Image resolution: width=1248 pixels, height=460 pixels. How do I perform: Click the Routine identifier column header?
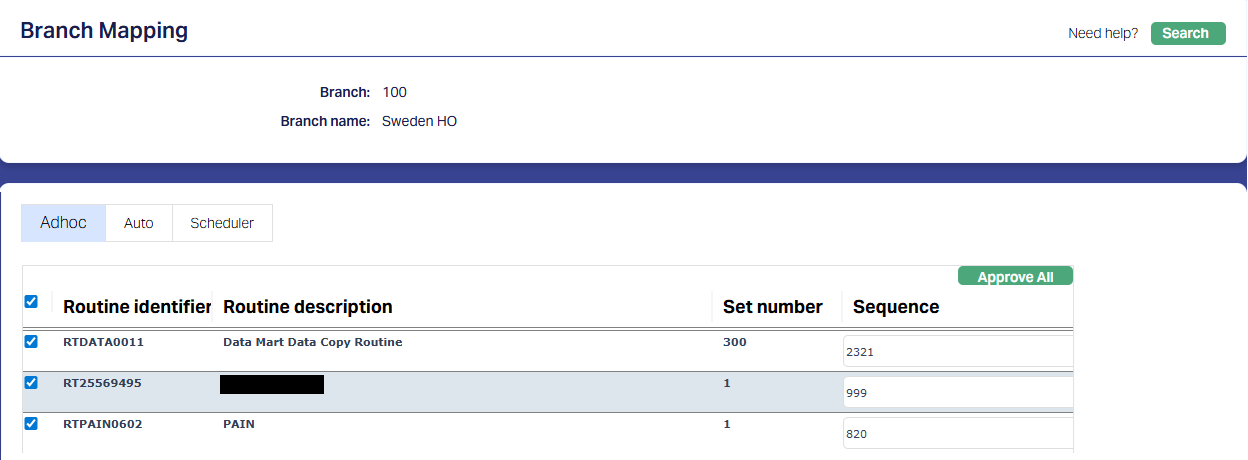pyautogui.click(x=136, y=306)
